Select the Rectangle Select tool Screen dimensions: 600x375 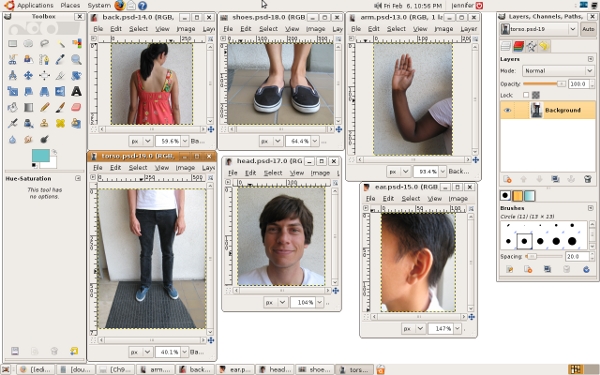point(13,43)
